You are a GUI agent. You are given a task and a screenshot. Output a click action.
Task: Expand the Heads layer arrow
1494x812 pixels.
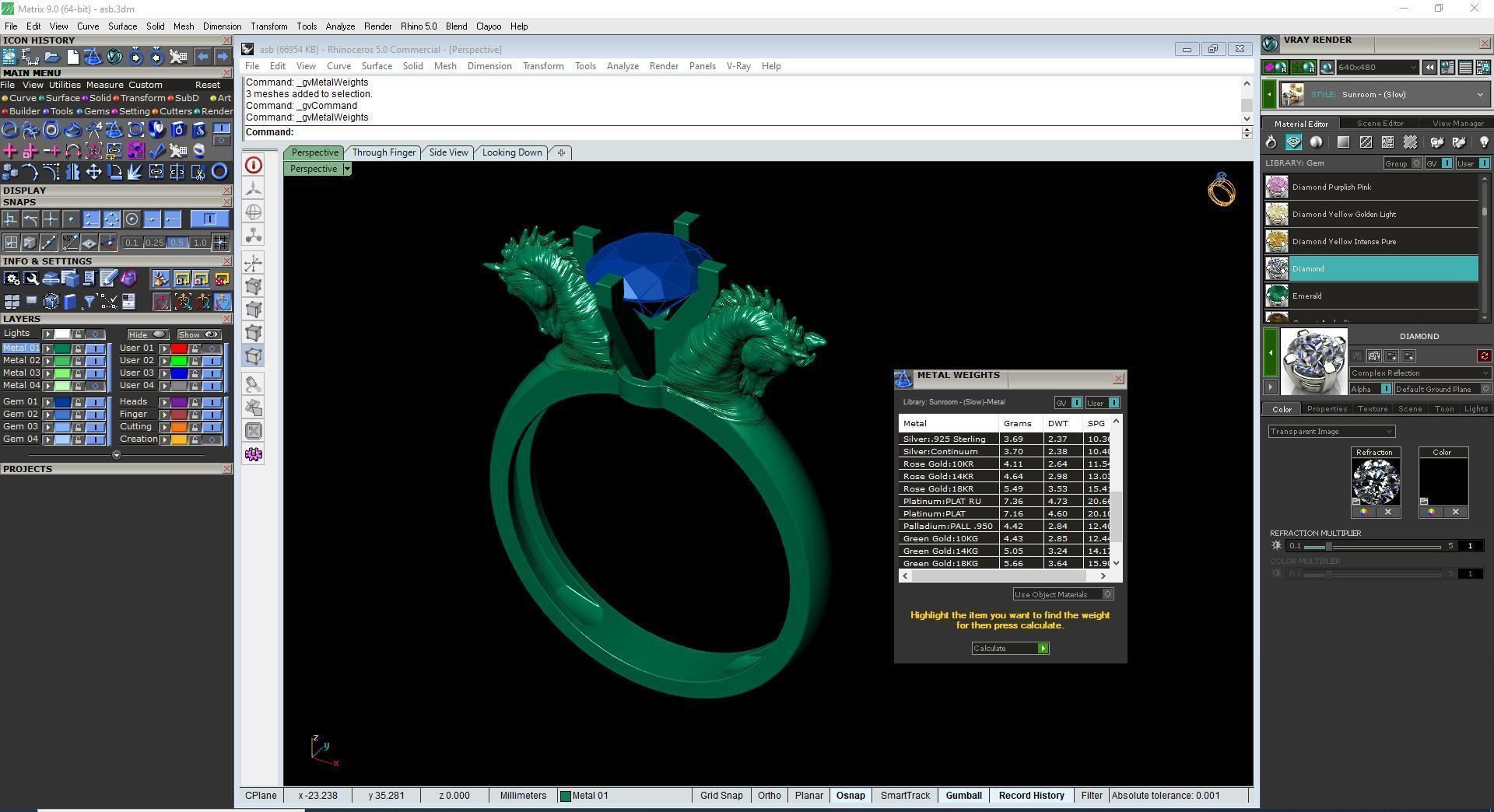point(164,402)
